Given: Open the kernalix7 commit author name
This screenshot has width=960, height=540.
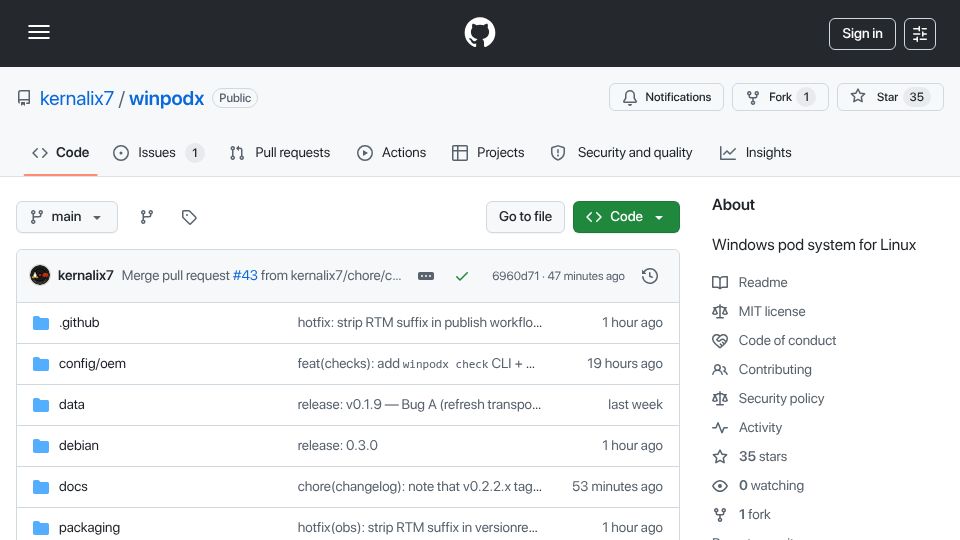Looking at the screenshot, I should tap(85, 276).
